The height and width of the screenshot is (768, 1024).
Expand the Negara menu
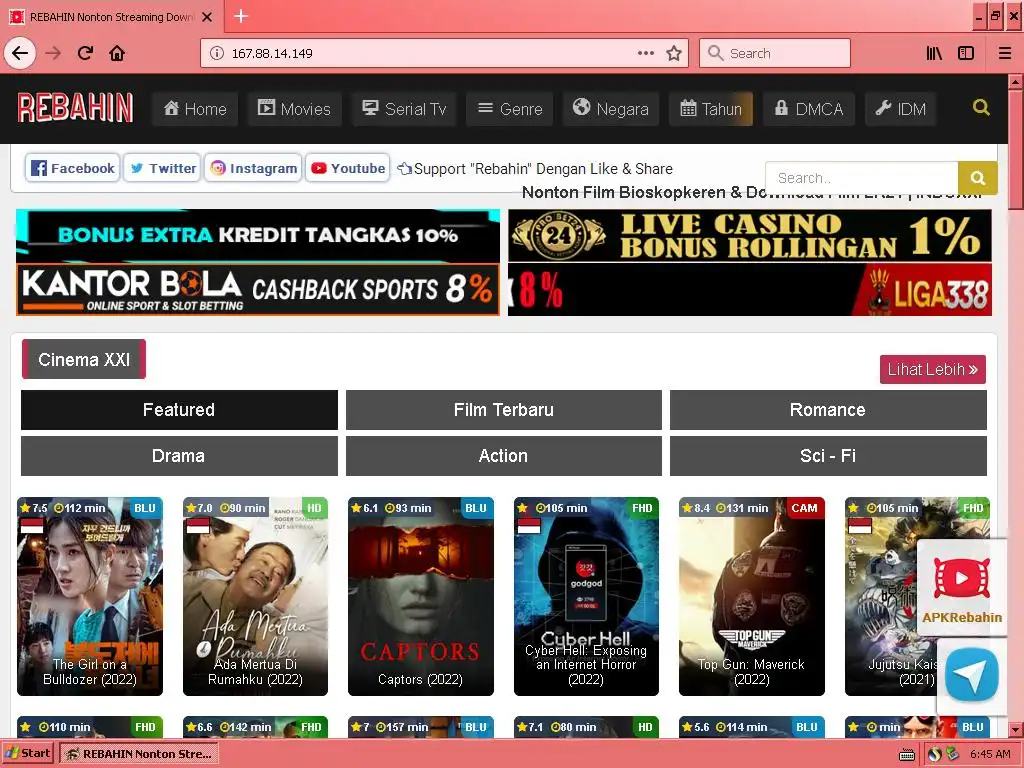(x=611, y=108)
